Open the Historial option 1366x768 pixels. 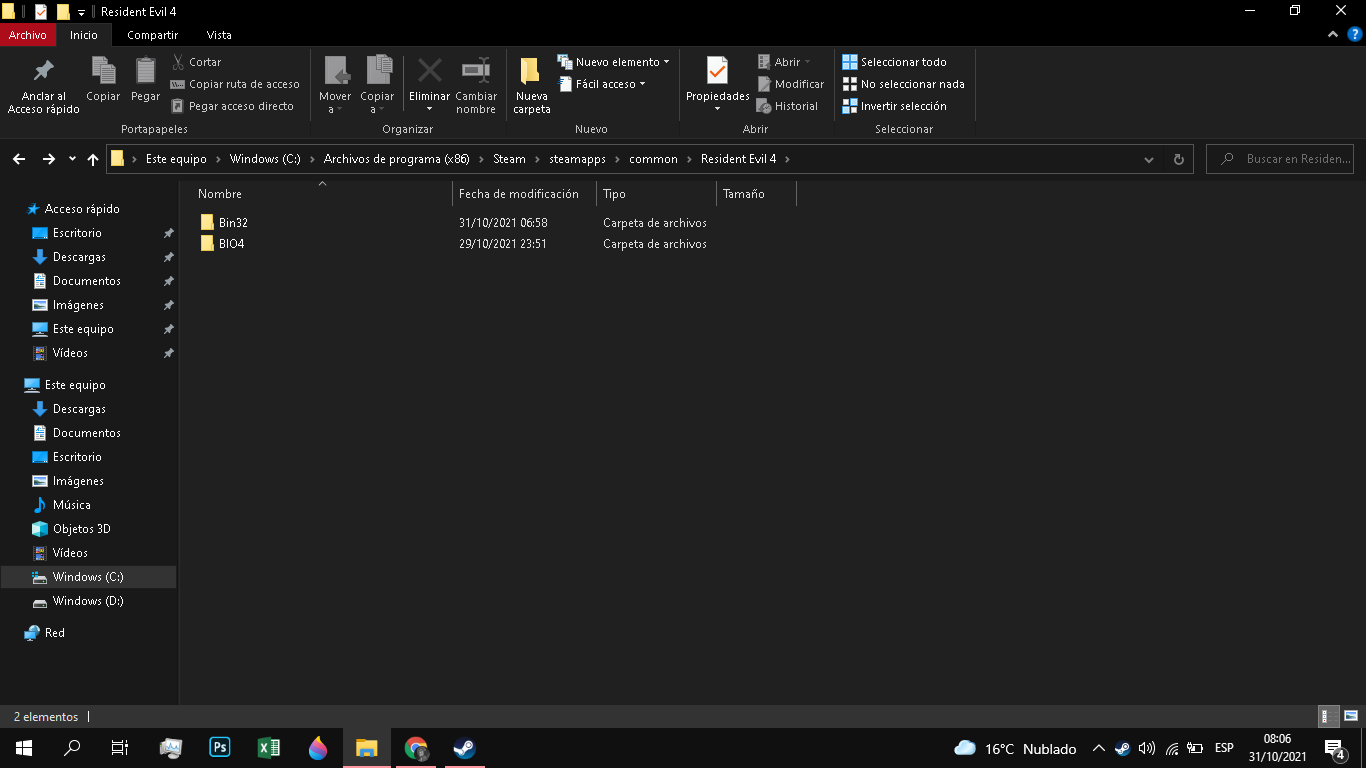point(788,106)
